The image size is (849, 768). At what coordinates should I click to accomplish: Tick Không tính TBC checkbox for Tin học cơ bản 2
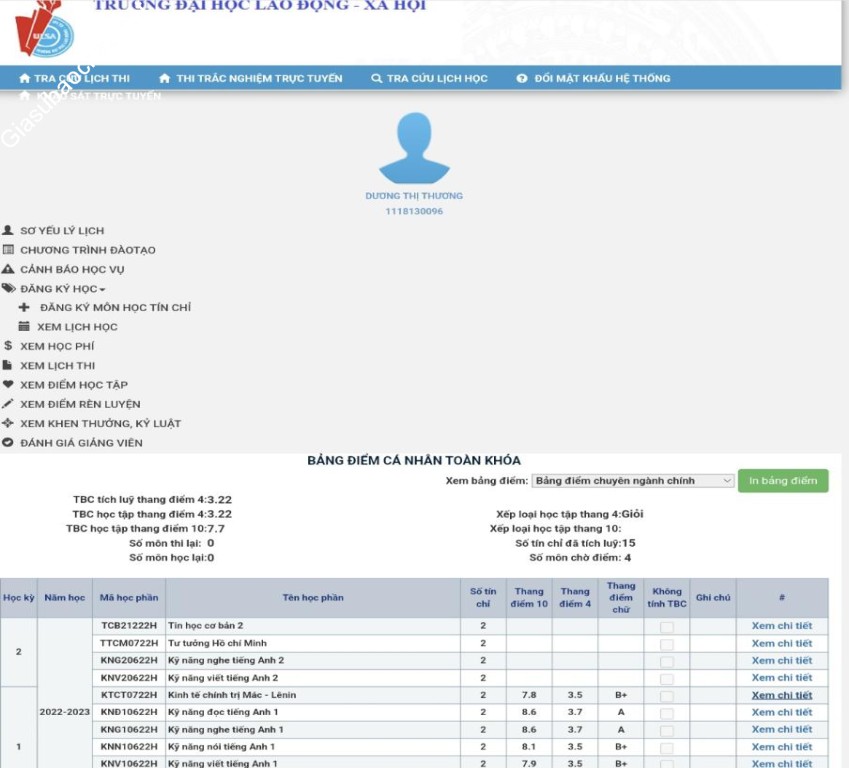667,627
